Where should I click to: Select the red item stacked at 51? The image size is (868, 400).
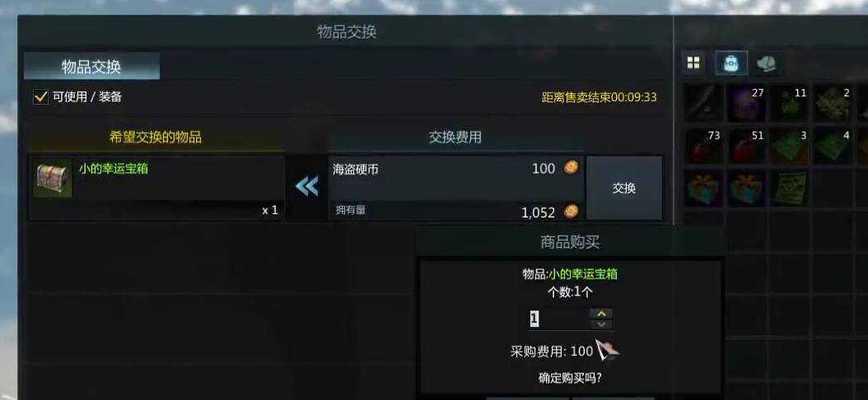pyautogui.click(x=746, y=146)
